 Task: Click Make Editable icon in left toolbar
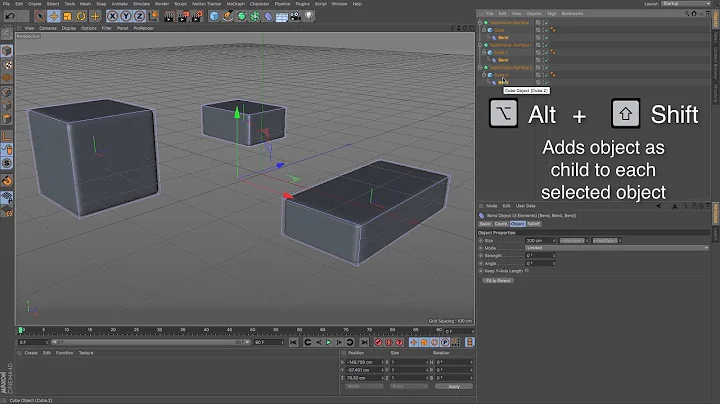pyautogui.click(x=7, y=34)
